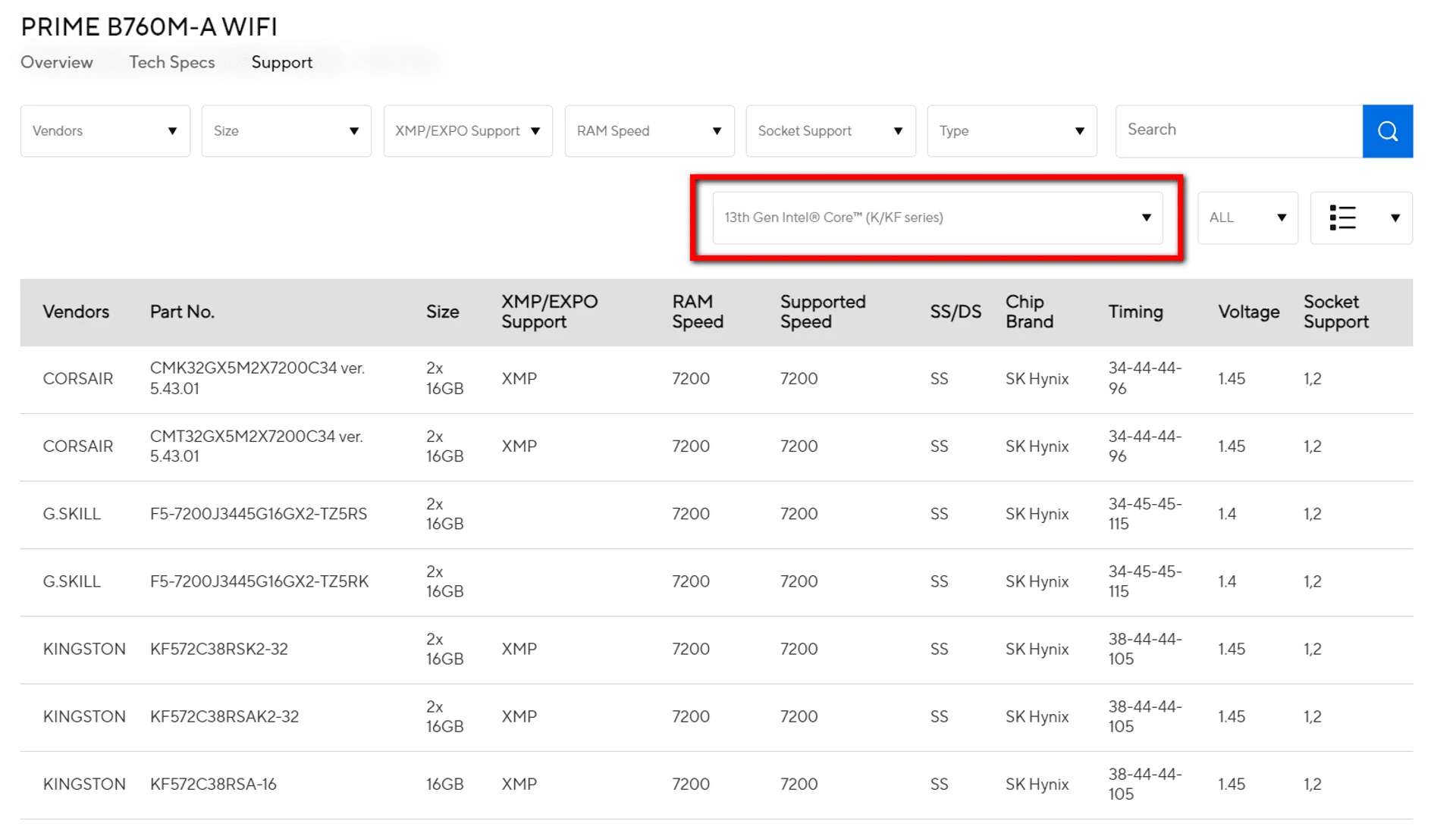This screenshot has height=833, width=1456.
Task: Expand the XMP/EXPO Support filter
Action: 468,131
